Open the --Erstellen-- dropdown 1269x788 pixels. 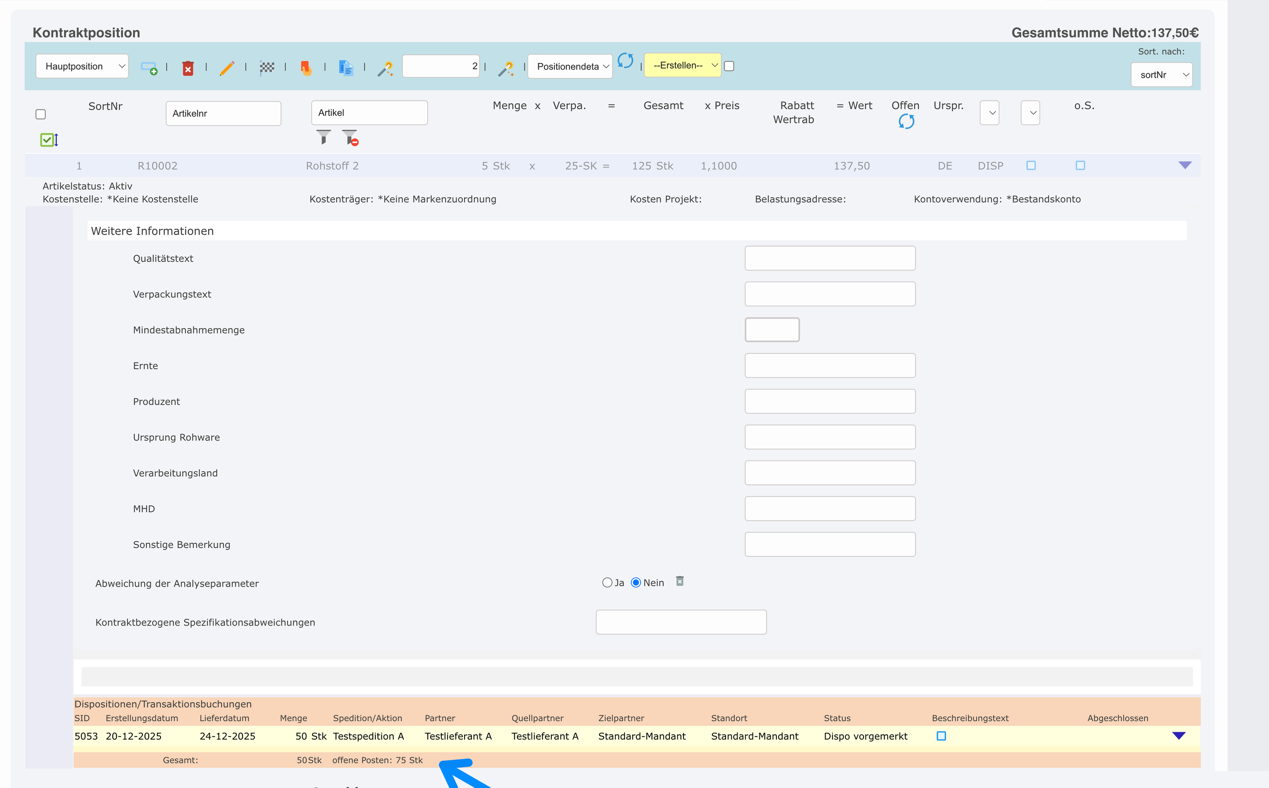coord(682,65)
